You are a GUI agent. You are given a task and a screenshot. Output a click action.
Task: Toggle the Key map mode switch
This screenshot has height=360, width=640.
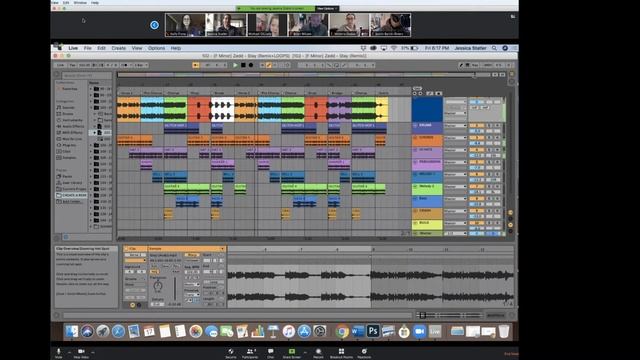pos(475,65)
